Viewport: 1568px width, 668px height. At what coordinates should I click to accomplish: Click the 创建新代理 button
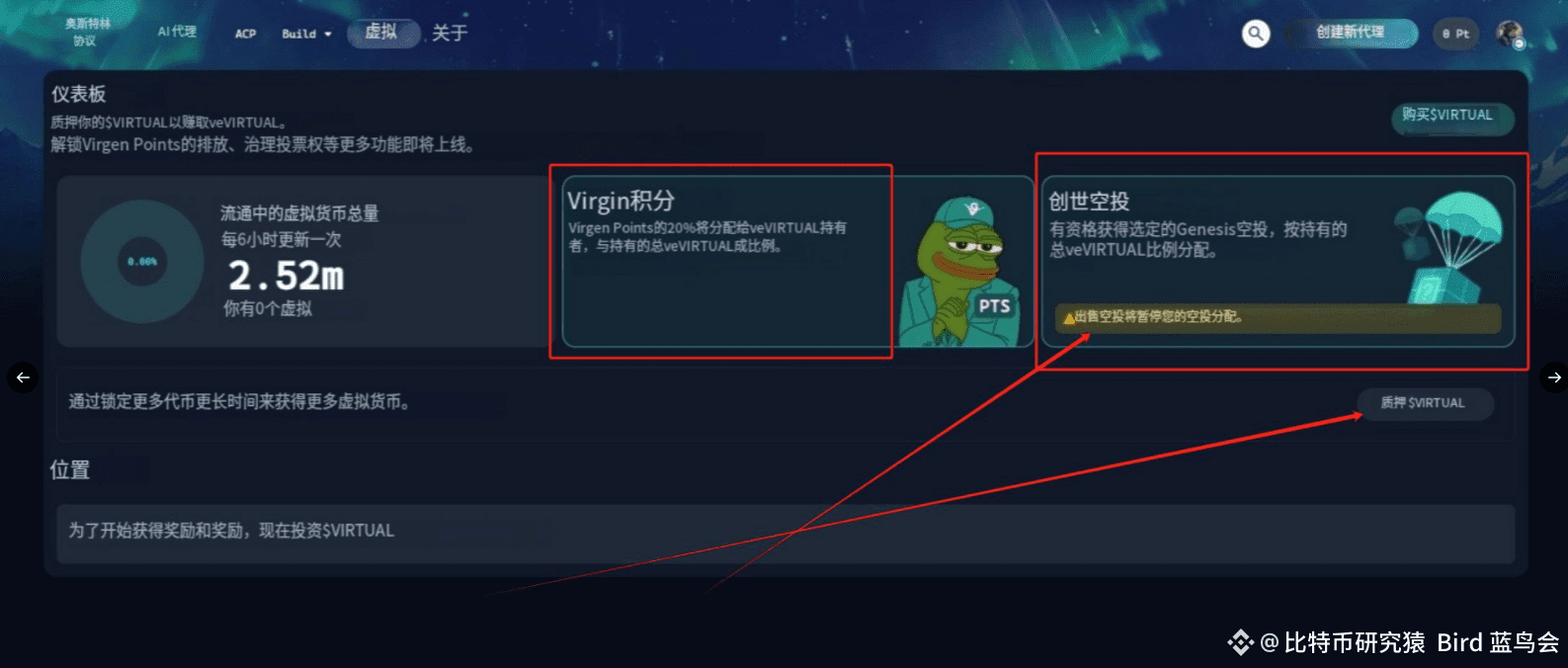click(1351, 33)
